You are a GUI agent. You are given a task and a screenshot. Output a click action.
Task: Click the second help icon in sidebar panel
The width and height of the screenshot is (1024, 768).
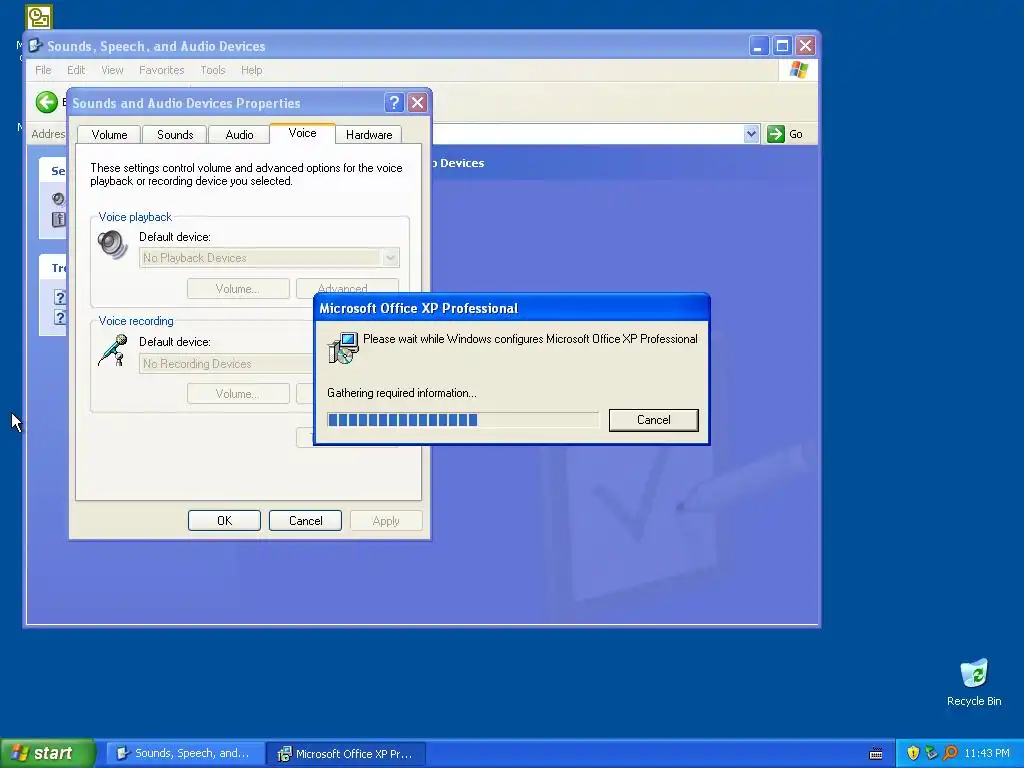coord(59,317)
